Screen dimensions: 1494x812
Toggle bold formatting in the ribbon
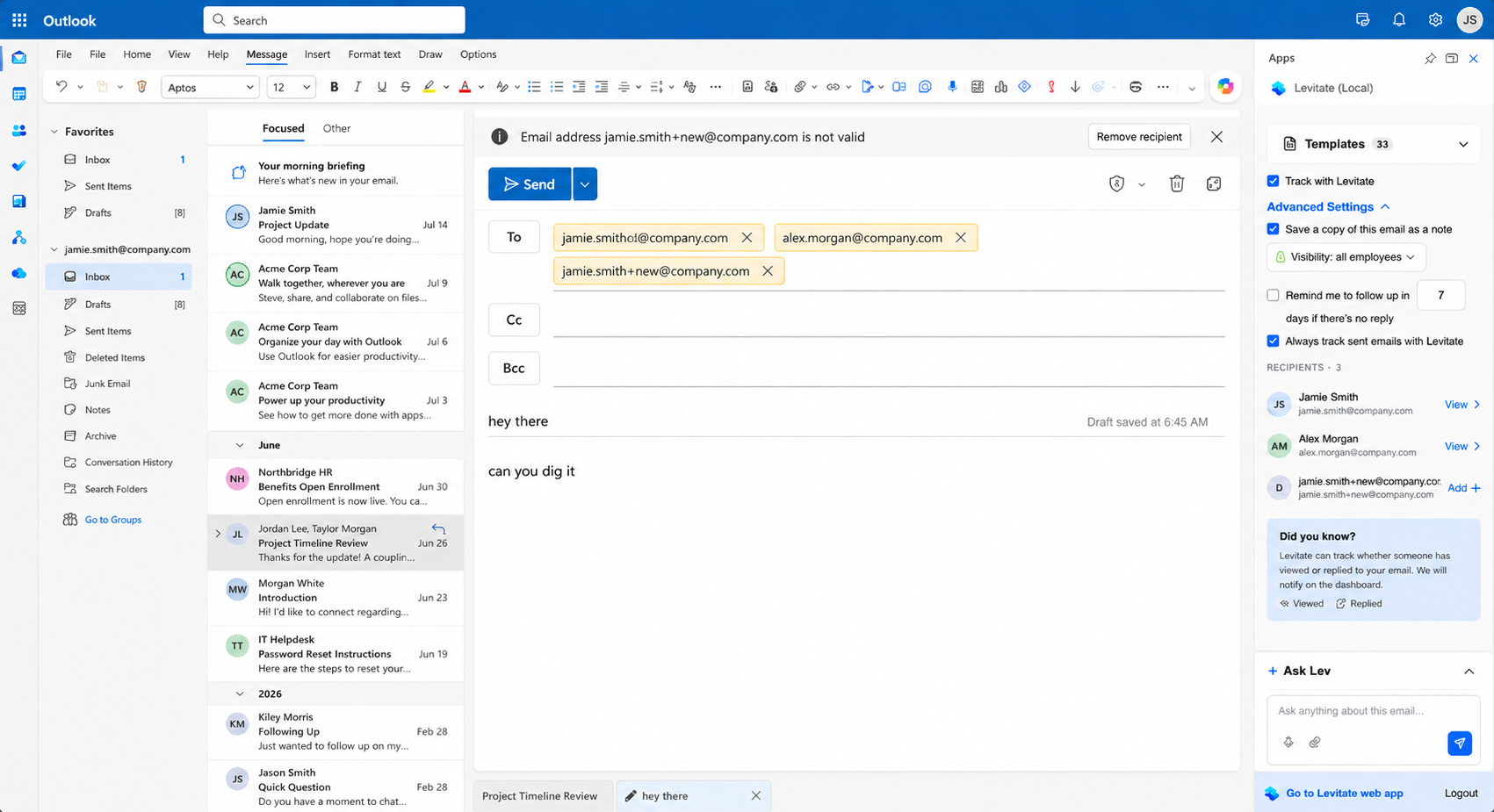click(x=334, y=87)
